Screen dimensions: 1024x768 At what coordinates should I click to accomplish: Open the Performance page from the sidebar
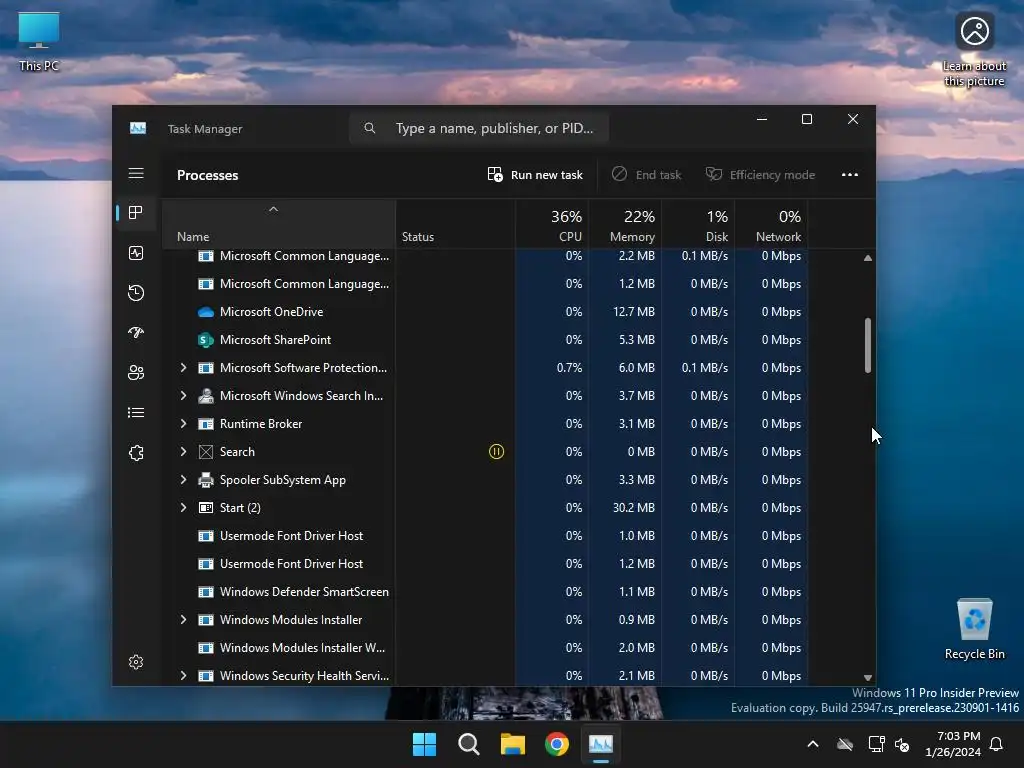tap(136, 253)
